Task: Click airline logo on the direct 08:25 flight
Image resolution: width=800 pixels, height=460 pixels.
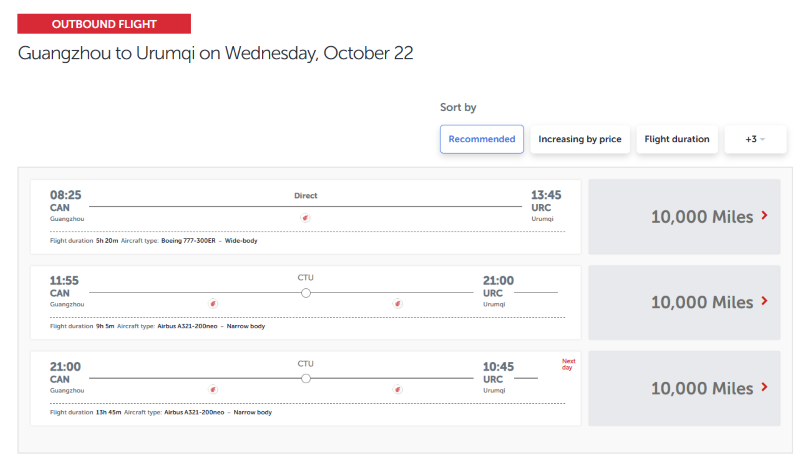Action: tap(305, 218)
